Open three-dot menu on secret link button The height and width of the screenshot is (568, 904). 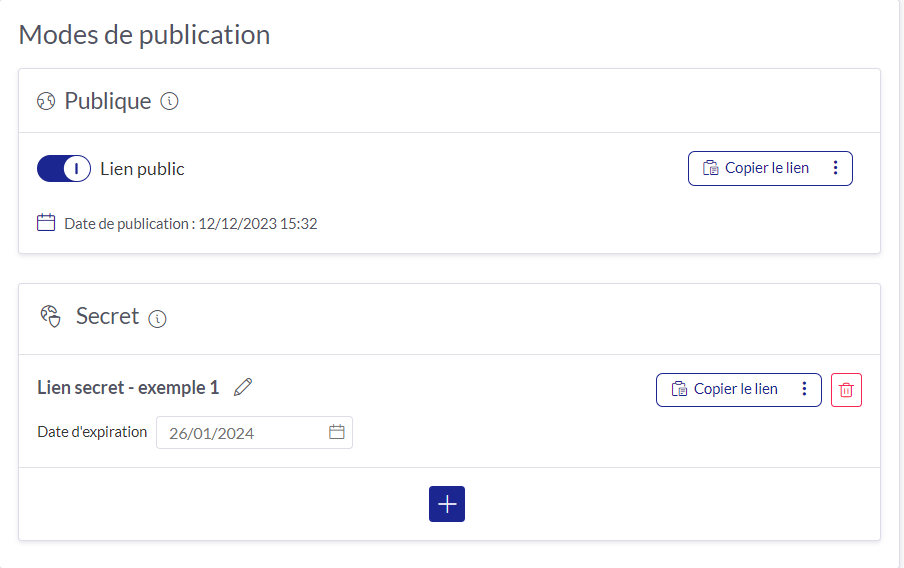point(804,389)
